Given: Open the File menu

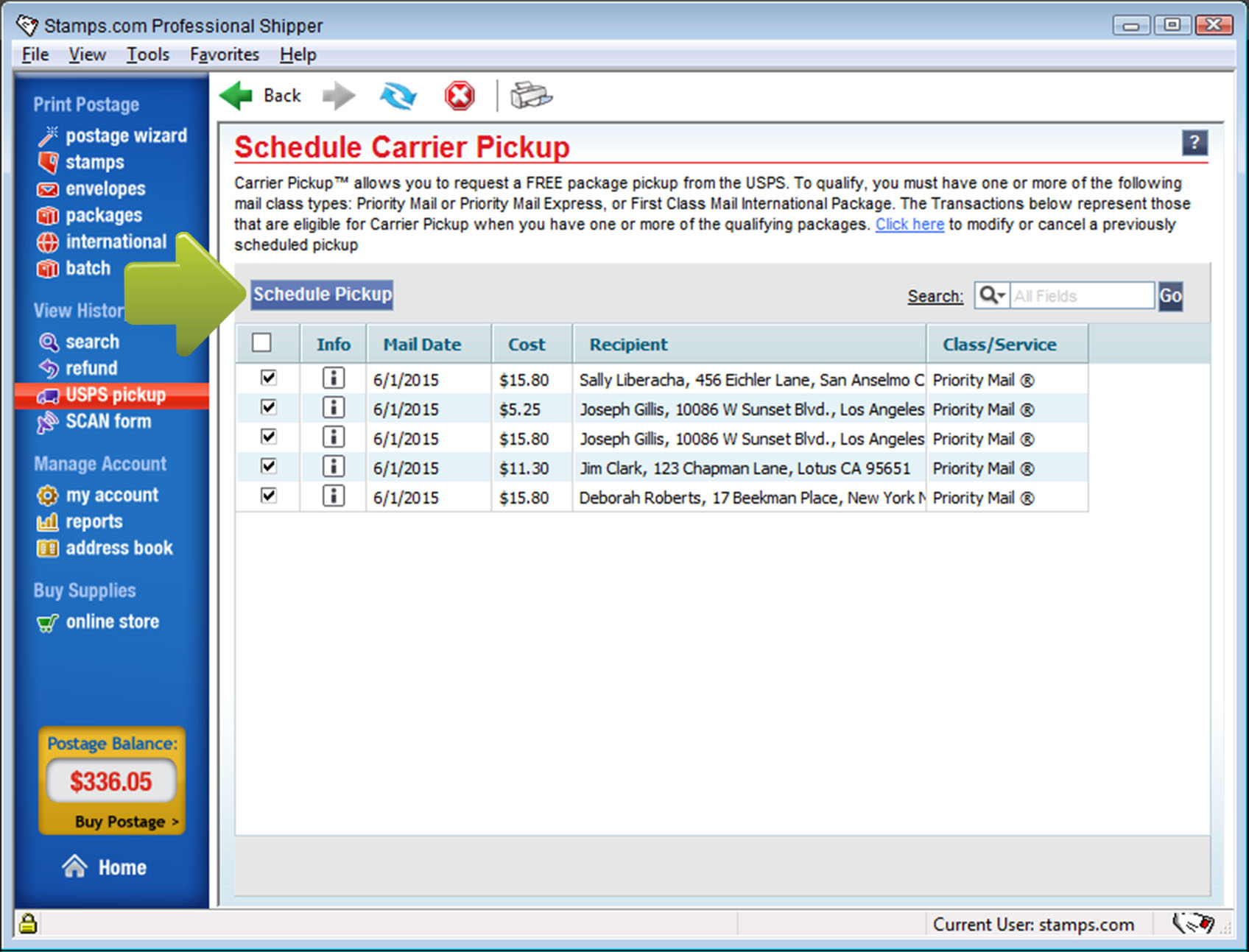Looking at the screenshot, I should click(35, 54).
